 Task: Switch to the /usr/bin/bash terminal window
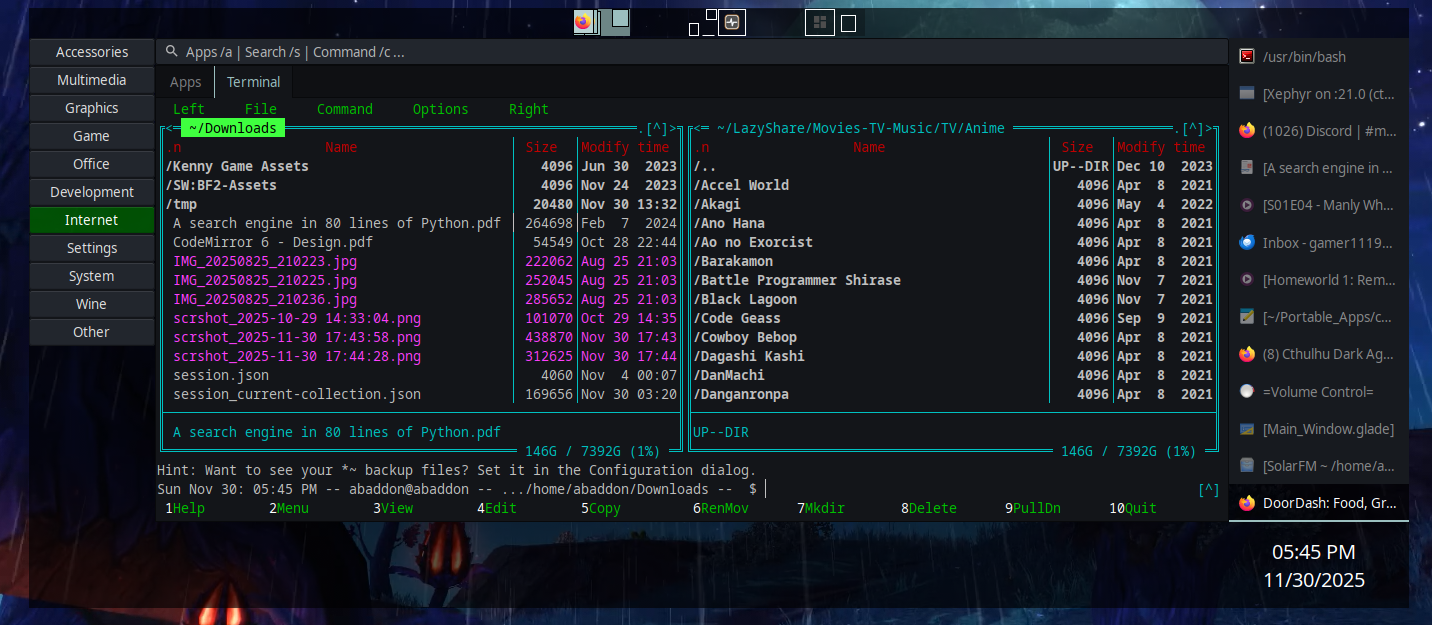[x=1317, y=57]
